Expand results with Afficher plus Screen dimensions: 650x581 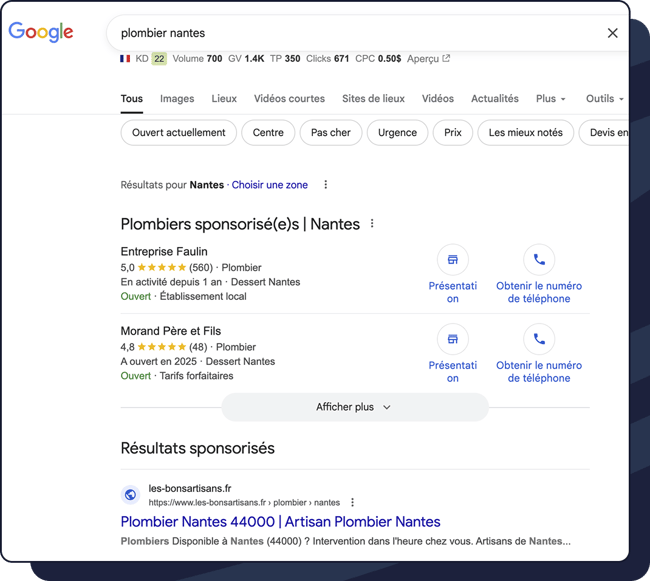(x=354, y=407)
